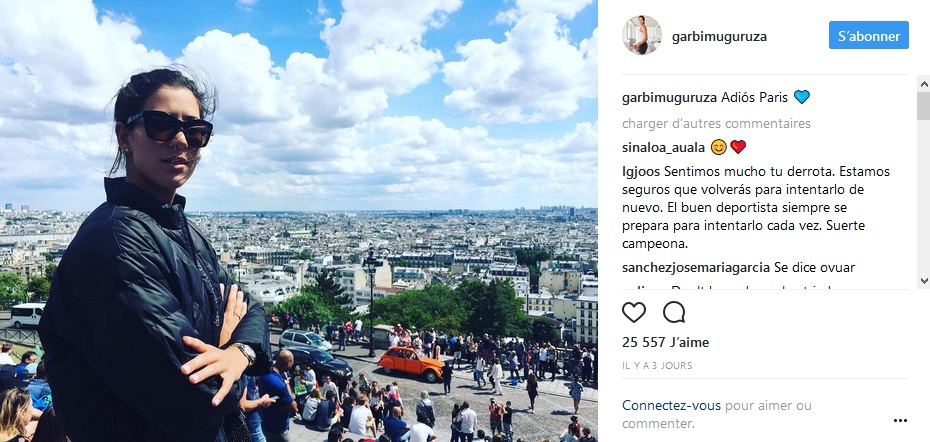The image size is (930, 442).
Task: Click the blue heart emoji in the caption
Action: [x=802, y=97]
